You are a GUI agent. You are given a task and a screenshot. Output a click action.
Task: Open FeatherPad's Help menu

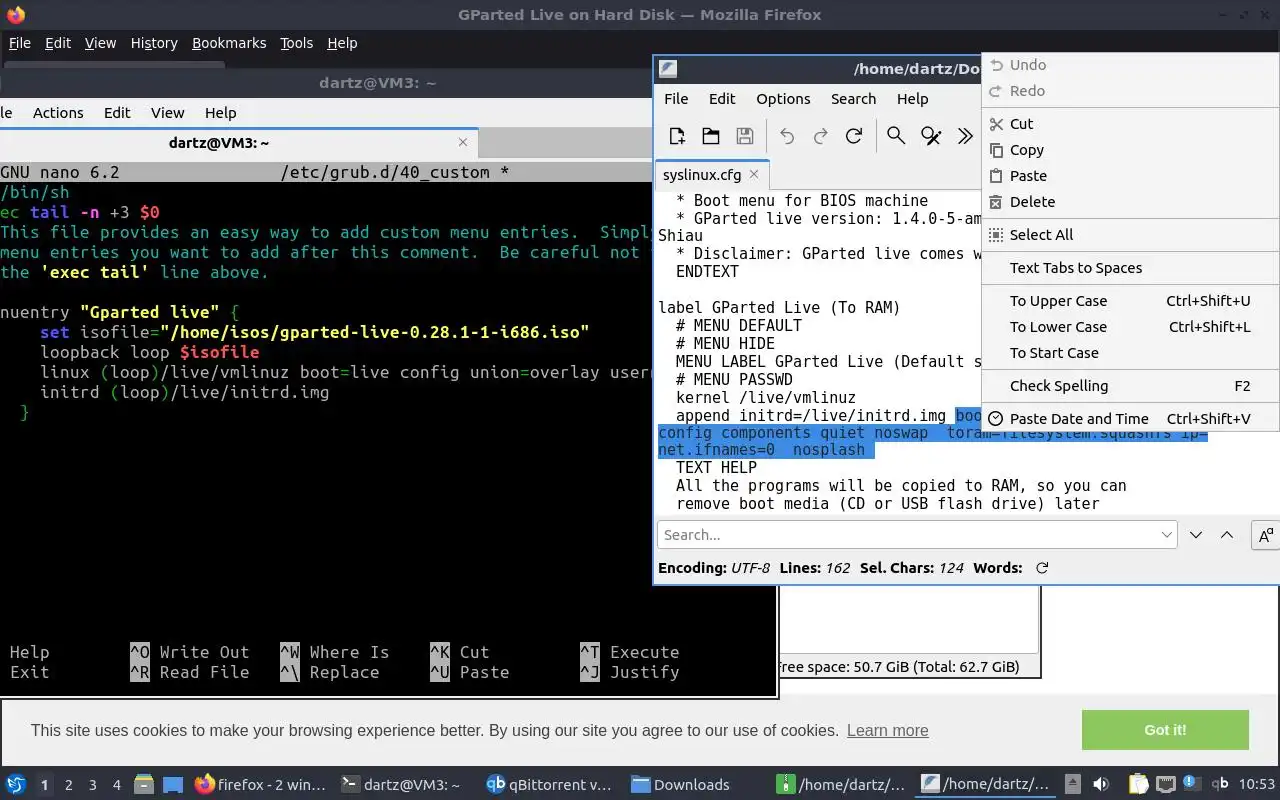912,99
